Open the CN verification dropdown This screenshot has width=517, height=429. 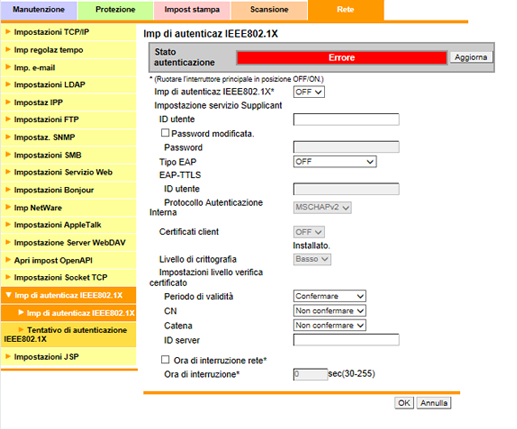point(329,311)
